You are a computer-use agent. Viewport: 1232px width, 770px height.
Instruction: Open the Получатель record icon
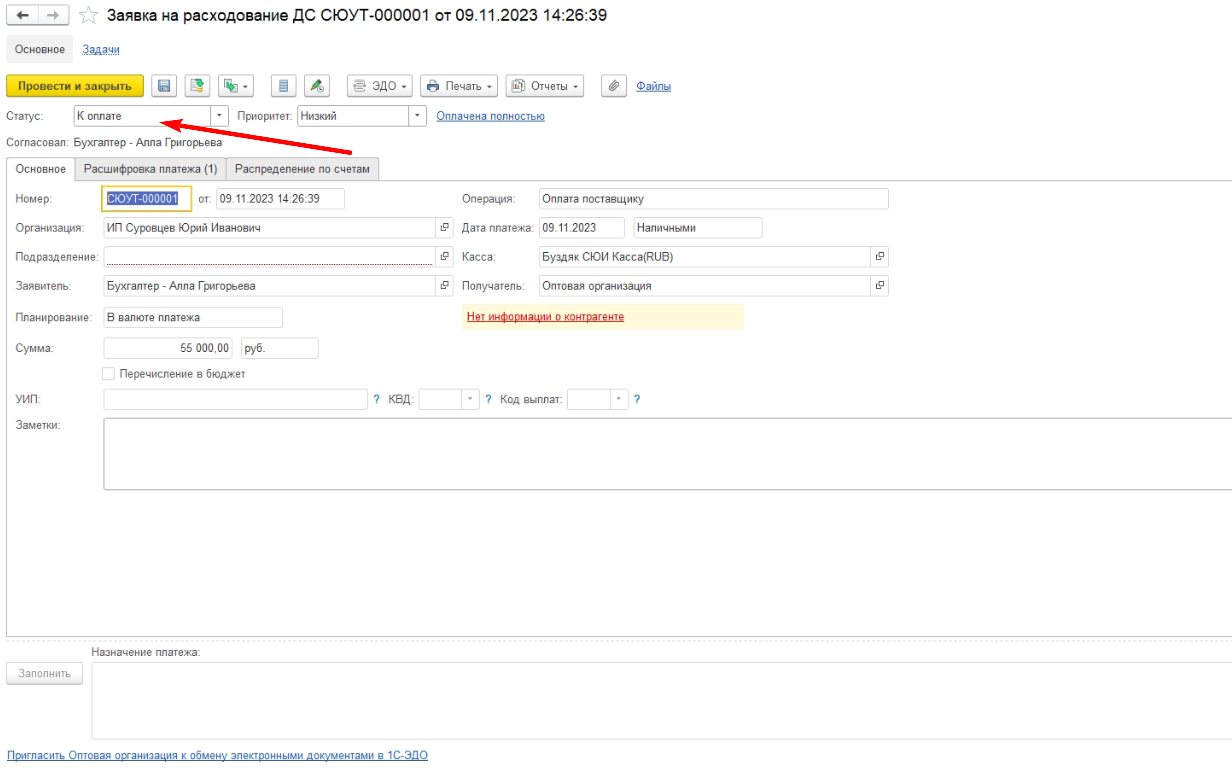coord(880,286)
